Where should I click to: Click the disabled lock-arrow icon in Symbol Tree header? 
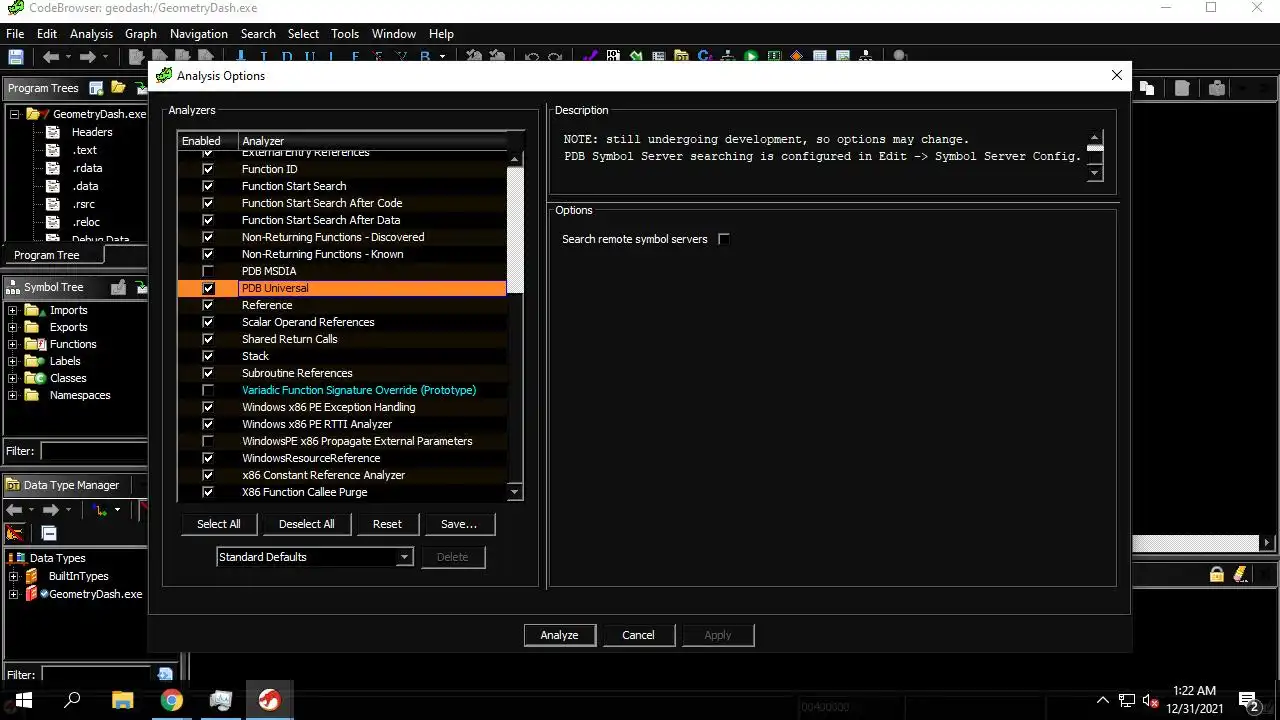click(118, 287)
